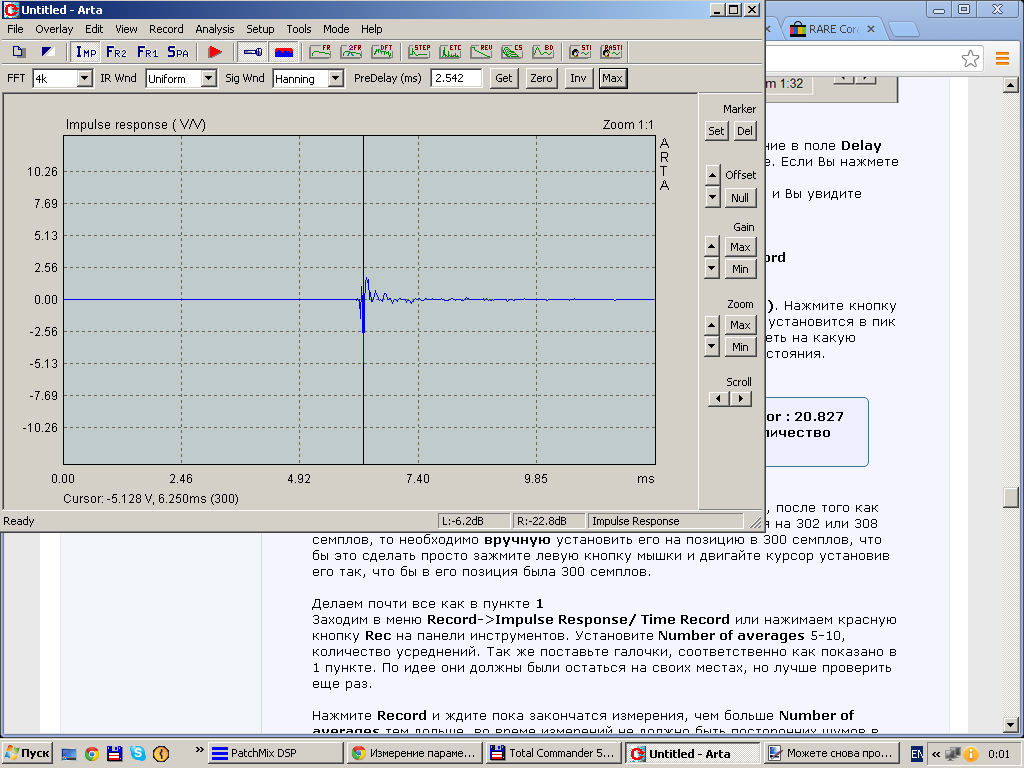
Task: Open the CS cumulative spectrum icon
Action: coord(512,52)
